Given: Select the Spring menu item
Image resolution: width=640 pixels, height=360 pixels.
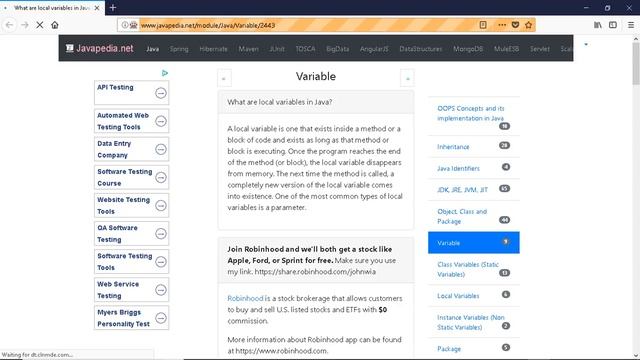Looking at the screenshot, I should click(x=179, y=49).
